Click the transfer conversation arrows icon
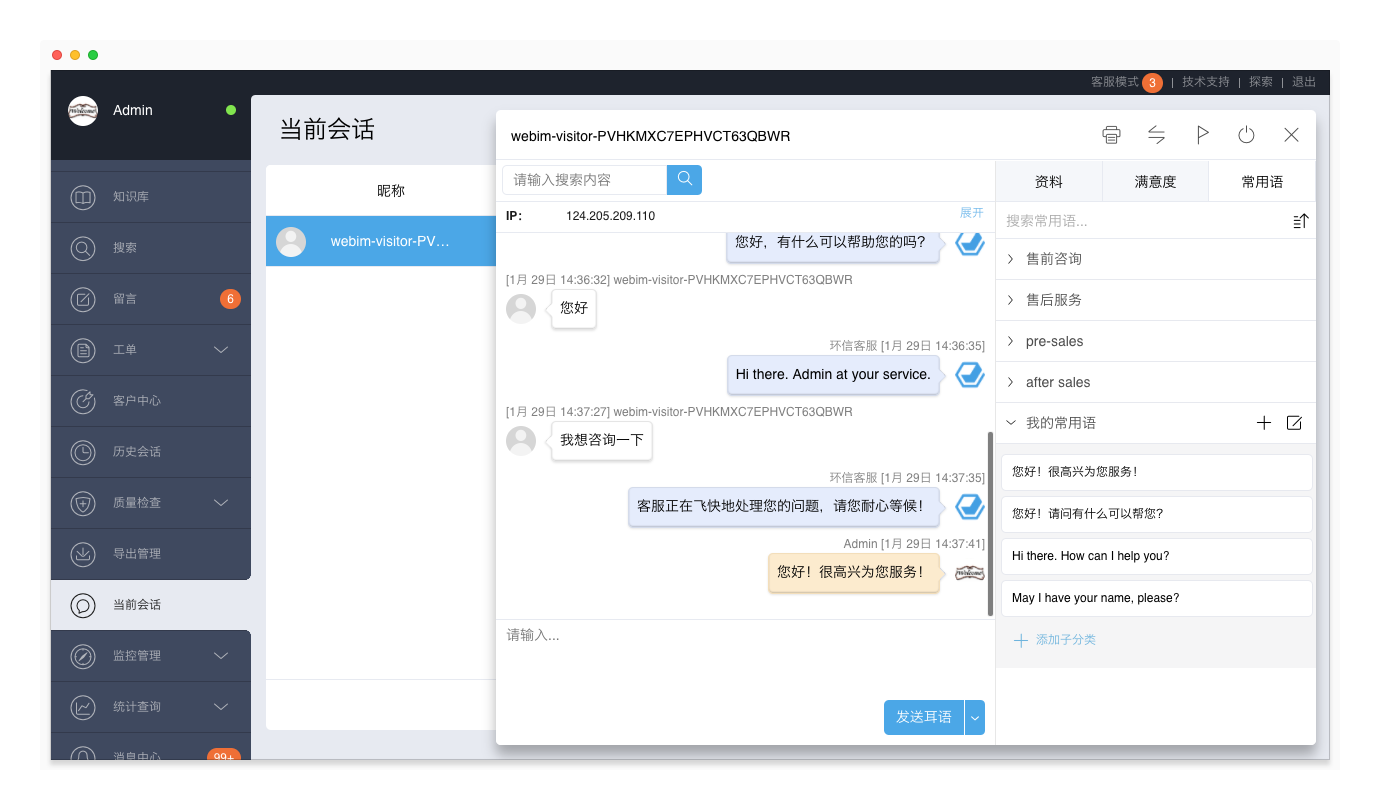This screenshot has width=1380, height=810. point(1156,135)
